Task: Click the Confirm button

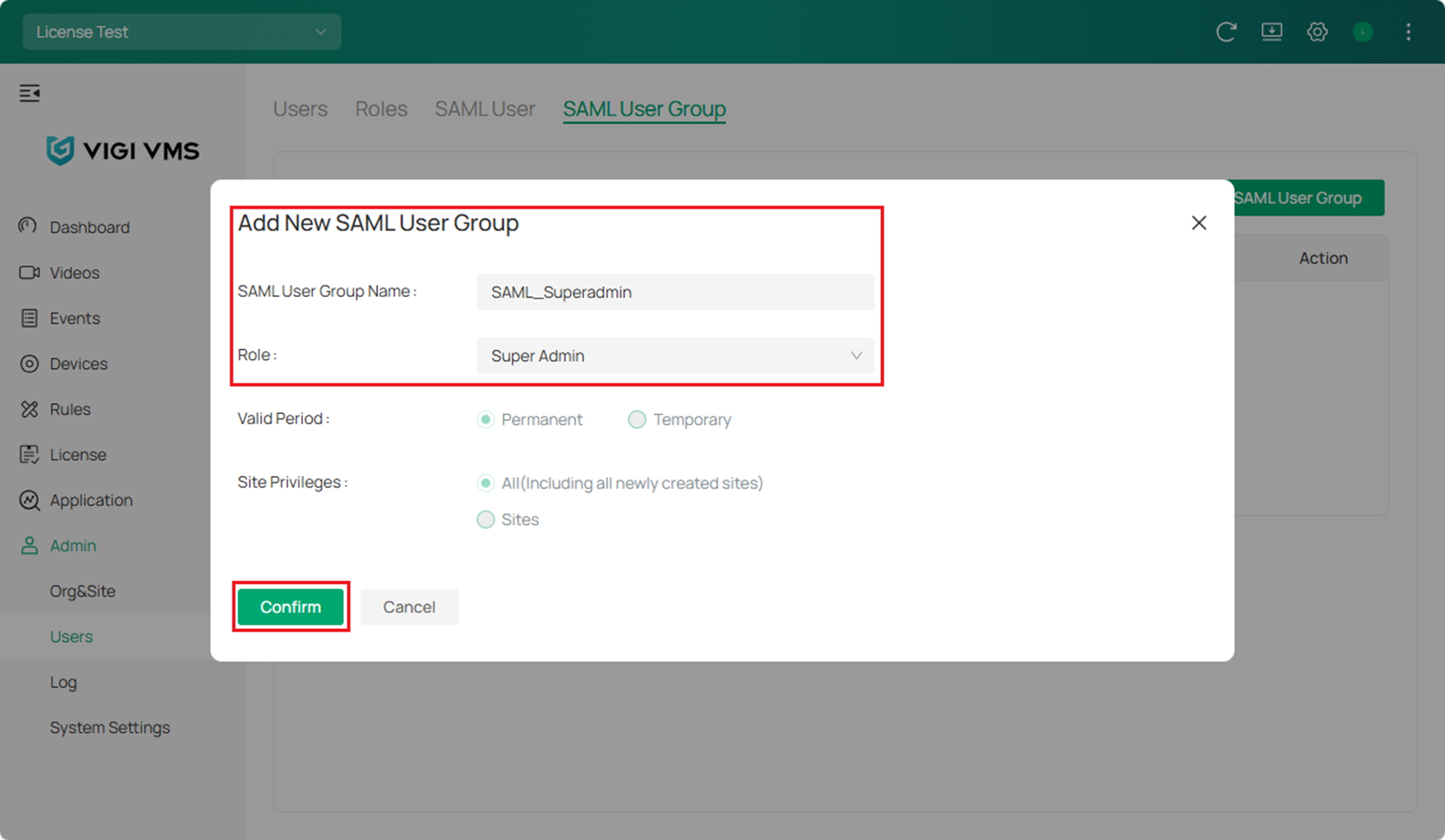Action: [x=291, y=606]
